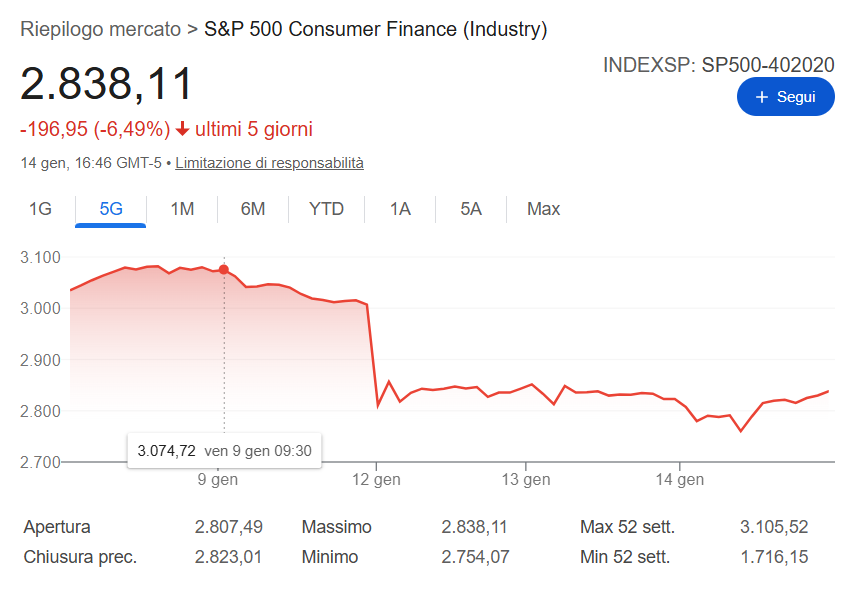Click the 9 gen date label on axis
Screen dimensions: 861x591
(x=218, y=480)
